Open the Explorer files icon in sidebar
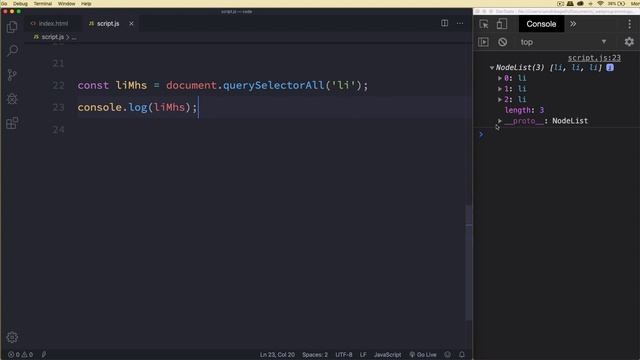This screenshot has height=360, width=640. [x=12, y=27]
